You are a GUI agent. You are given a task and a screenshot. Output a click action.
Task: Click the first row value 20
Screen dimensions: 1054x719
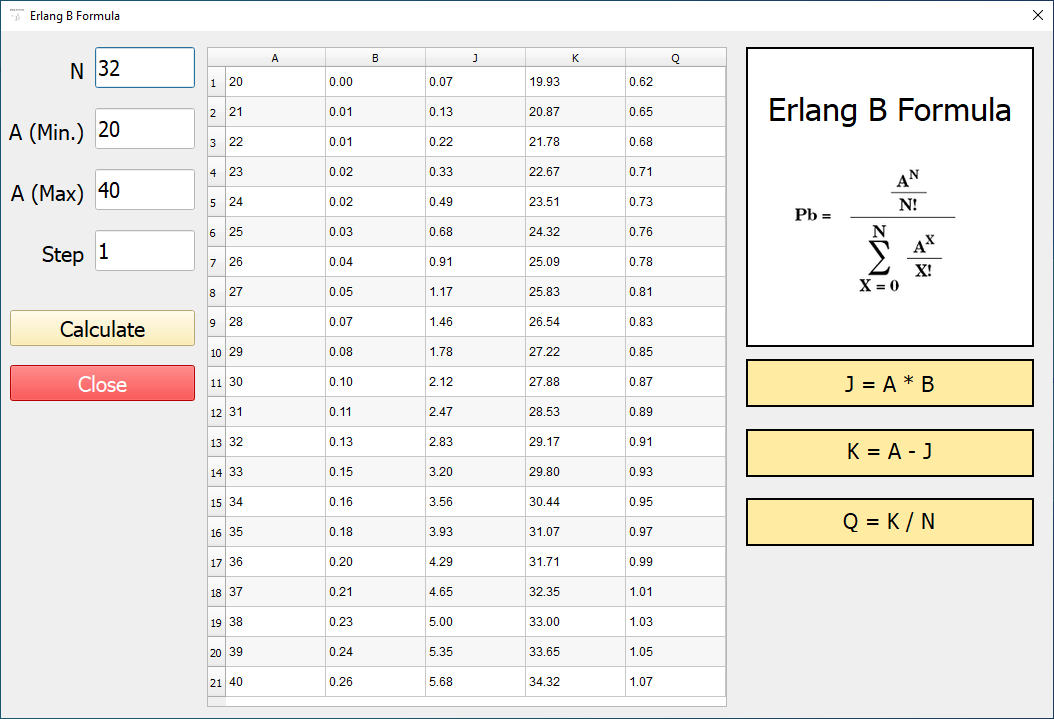[275, 82]
